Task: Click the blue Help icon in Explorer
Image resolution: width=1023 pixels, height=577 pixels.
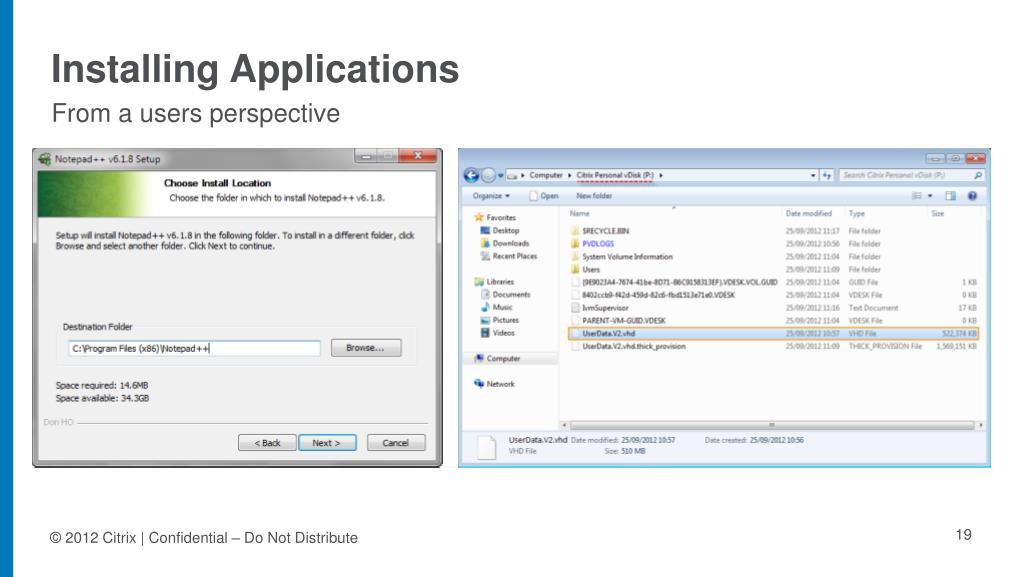Action: point(972,196)
